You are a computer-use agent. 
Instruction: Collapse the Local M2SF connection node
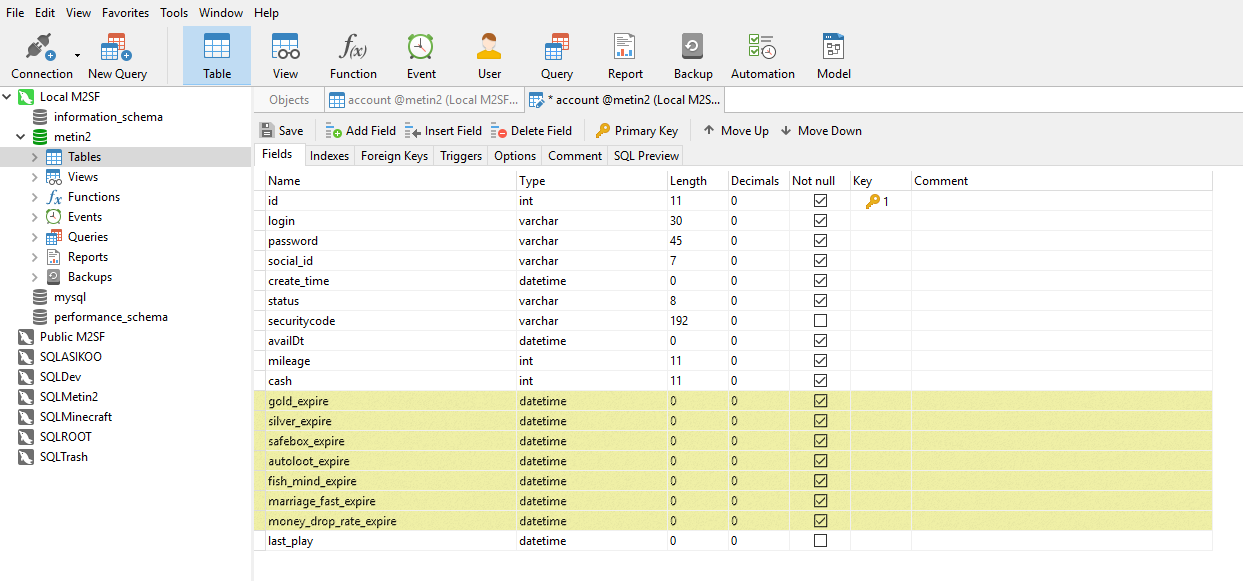pyautogui.click(x=7, y=97)
